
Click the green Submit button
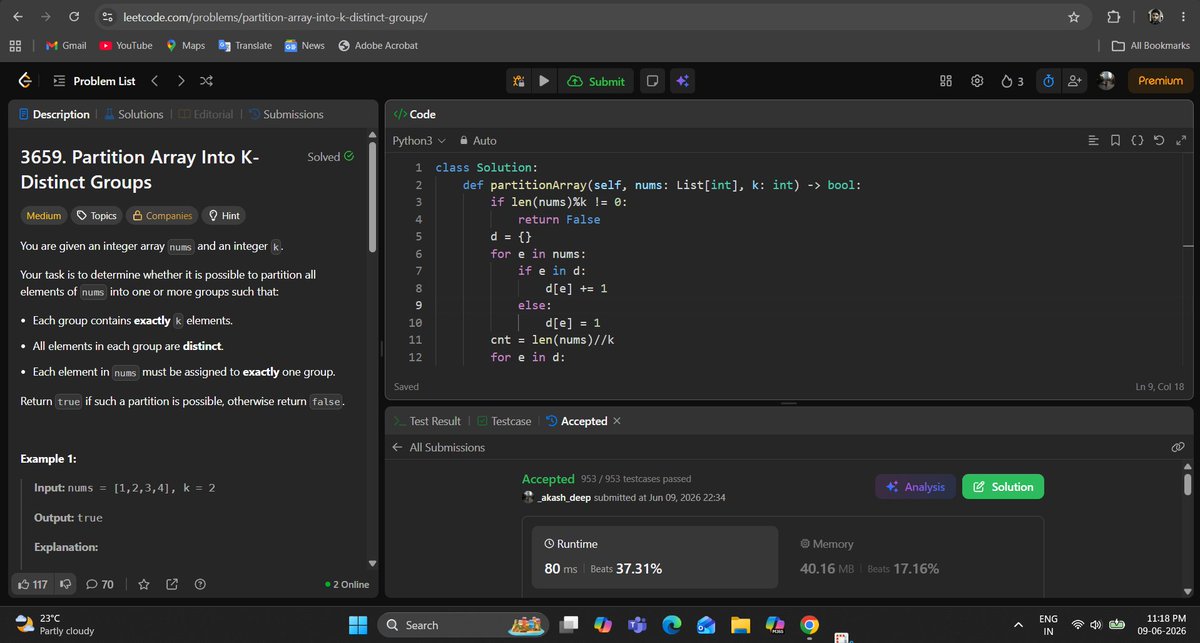[596, 81]
